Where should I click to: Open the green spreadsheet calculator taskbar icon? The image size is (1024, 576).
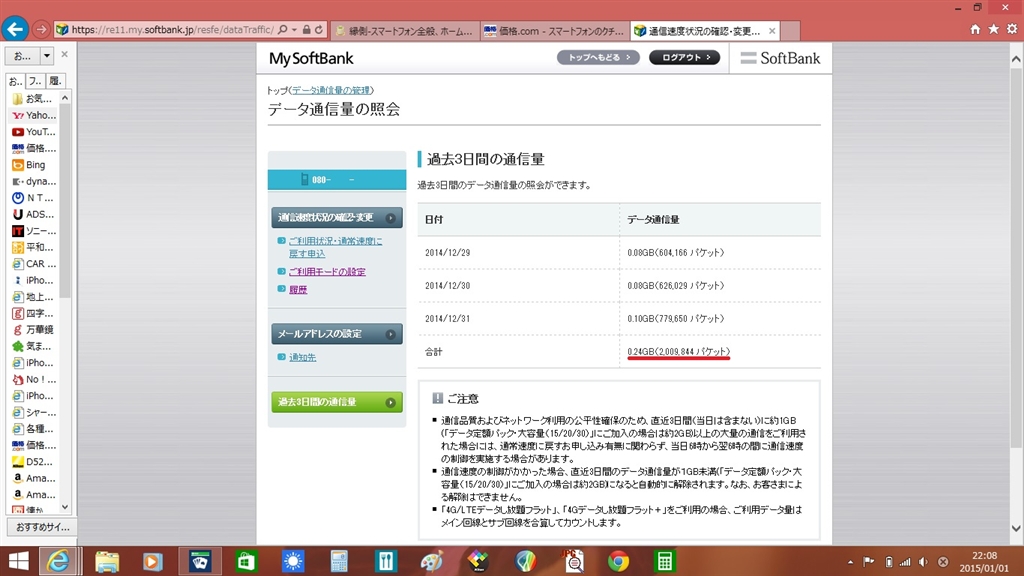[x=664, y=561]
